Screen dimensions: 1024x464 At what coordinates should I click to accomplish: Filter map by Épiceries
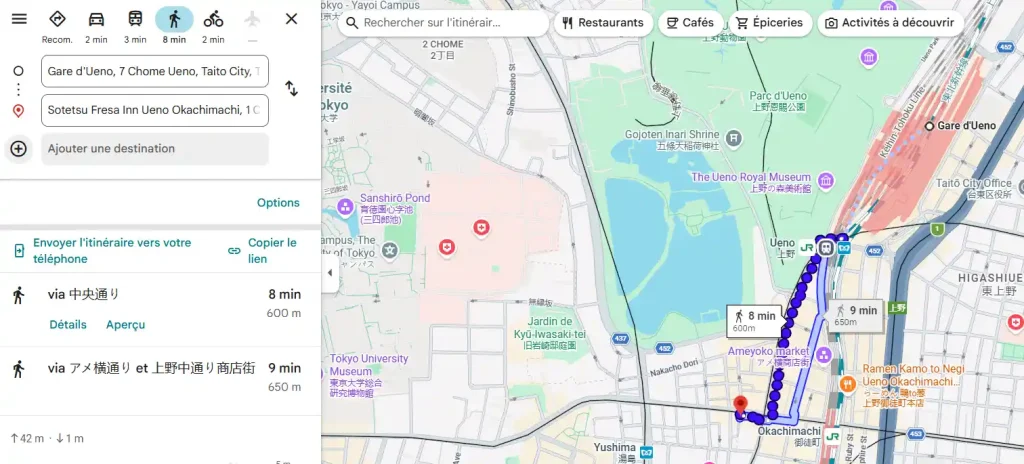click(x=770, y=23)
